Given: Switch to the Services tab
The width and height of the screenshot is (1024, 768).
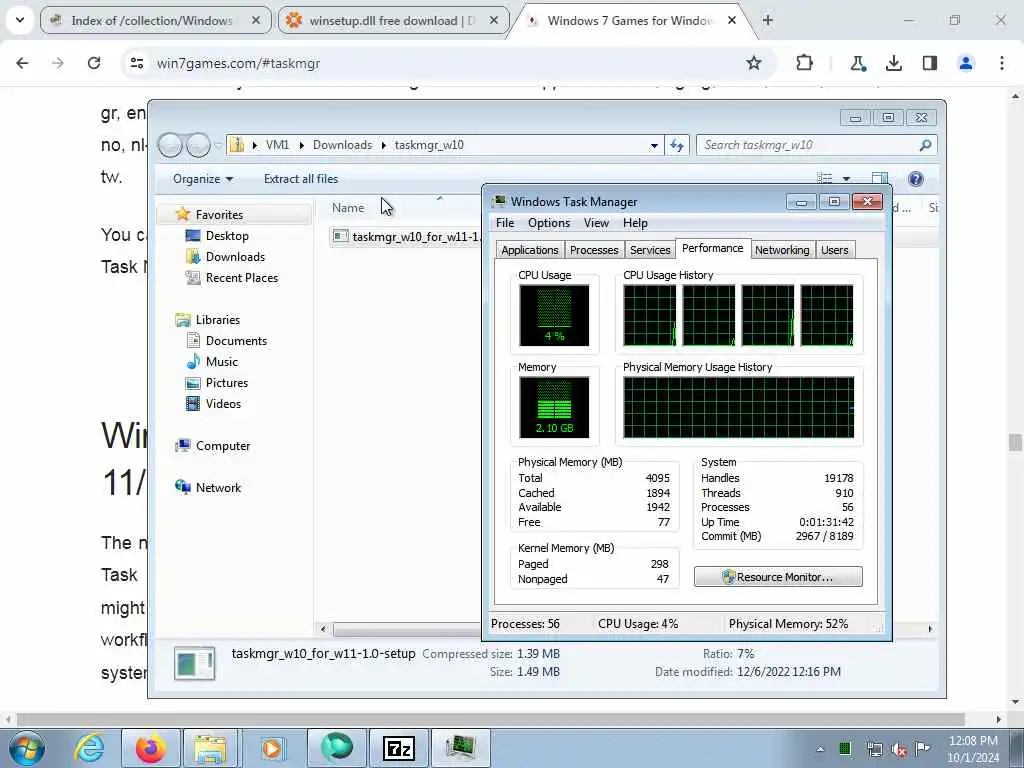Looking at the screenshot, I should pyautogui.click(x=650, y=249).
